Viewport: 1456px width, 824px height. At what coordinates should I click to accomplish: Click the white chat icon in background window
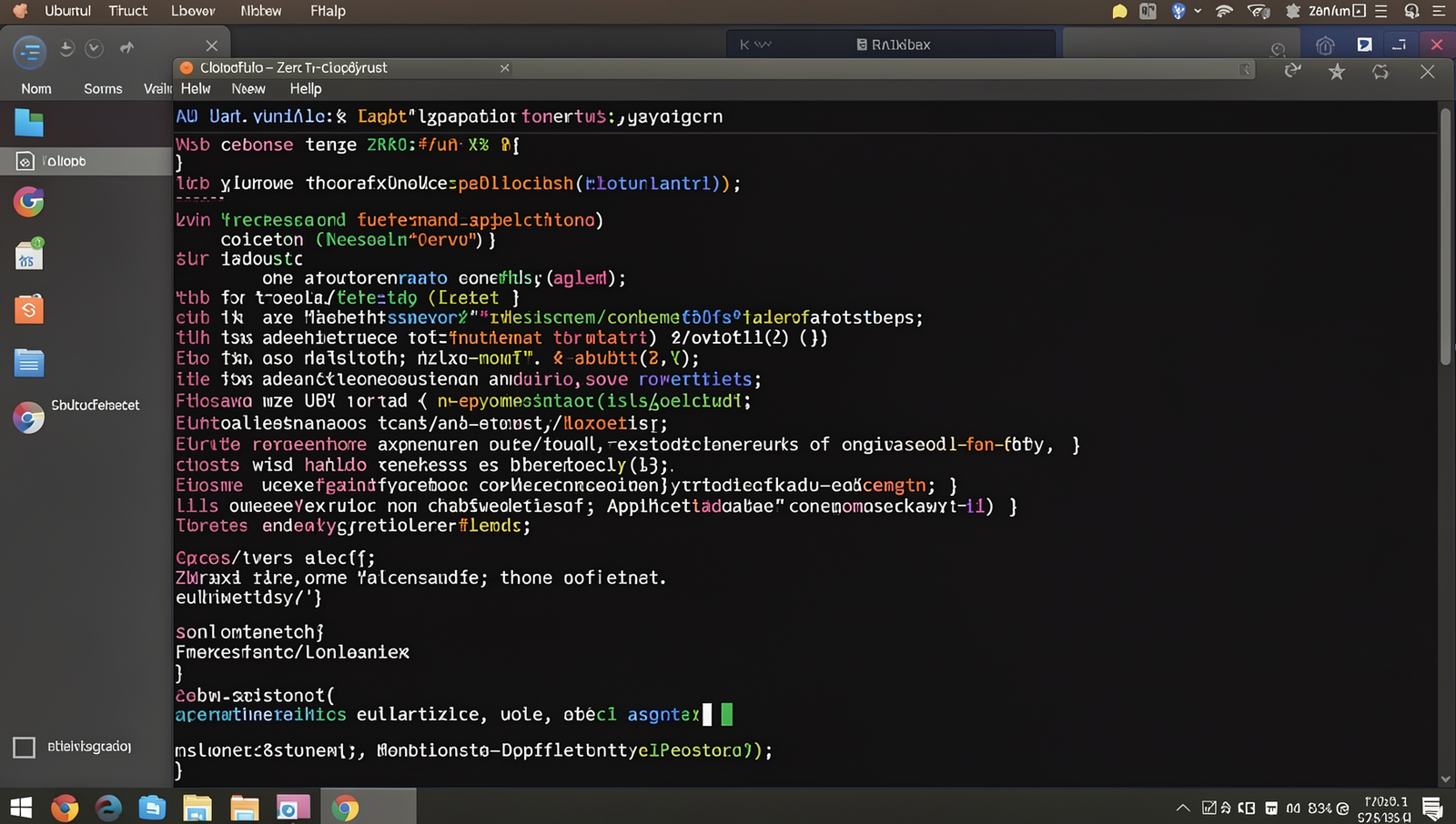coord(1364,45)
